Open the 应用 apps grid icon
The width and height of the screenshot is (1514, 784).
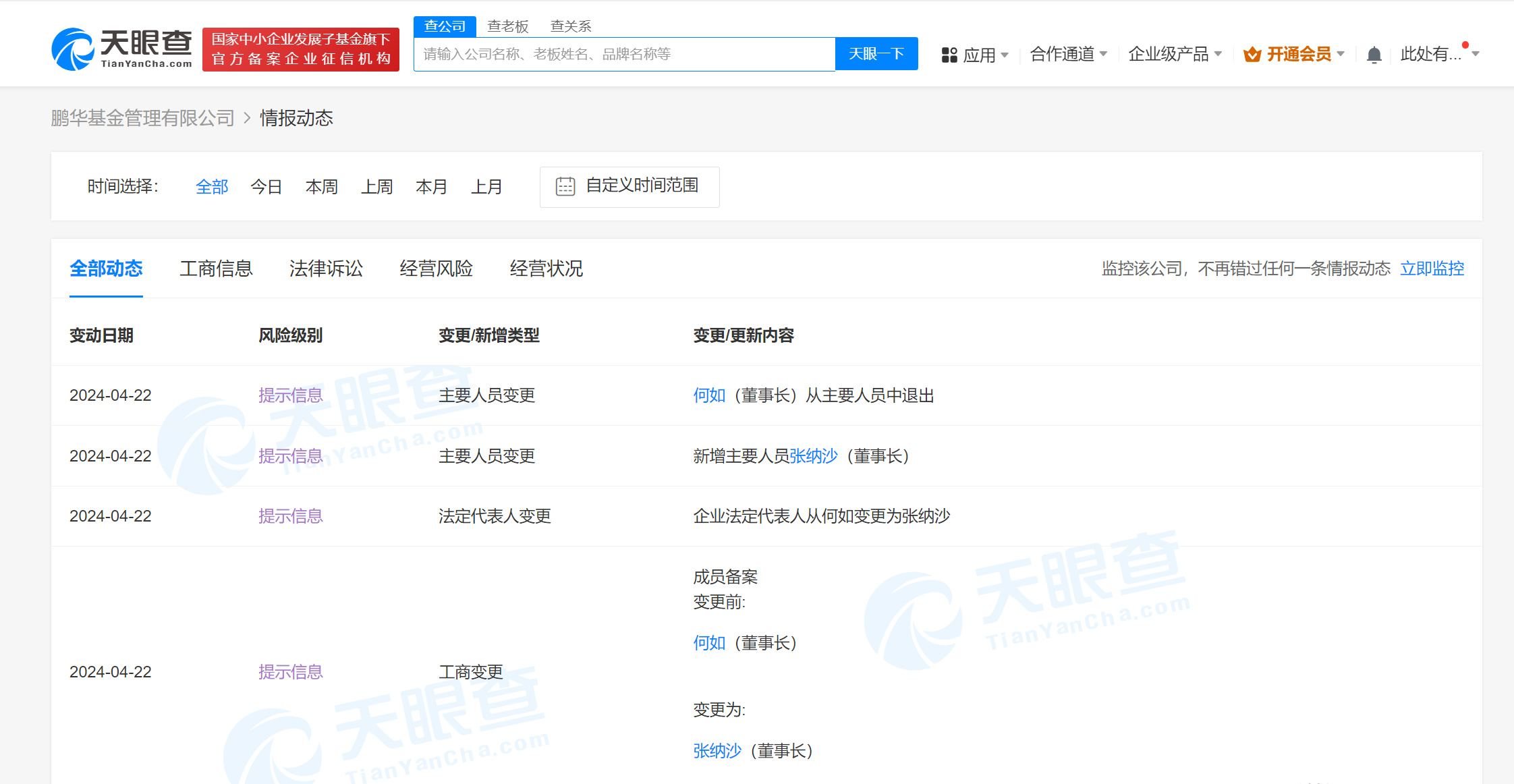click(x=951, y=54)
